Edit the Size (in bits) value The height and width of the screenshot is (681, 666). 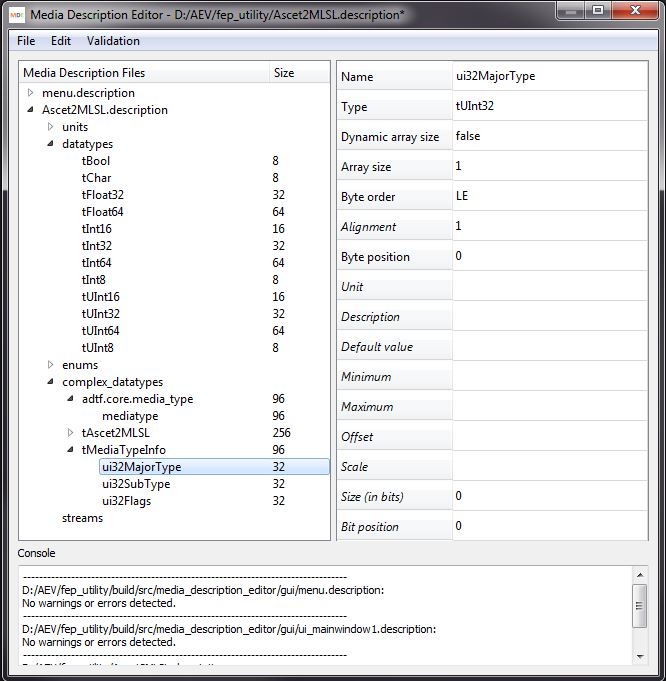click(550, 496)
